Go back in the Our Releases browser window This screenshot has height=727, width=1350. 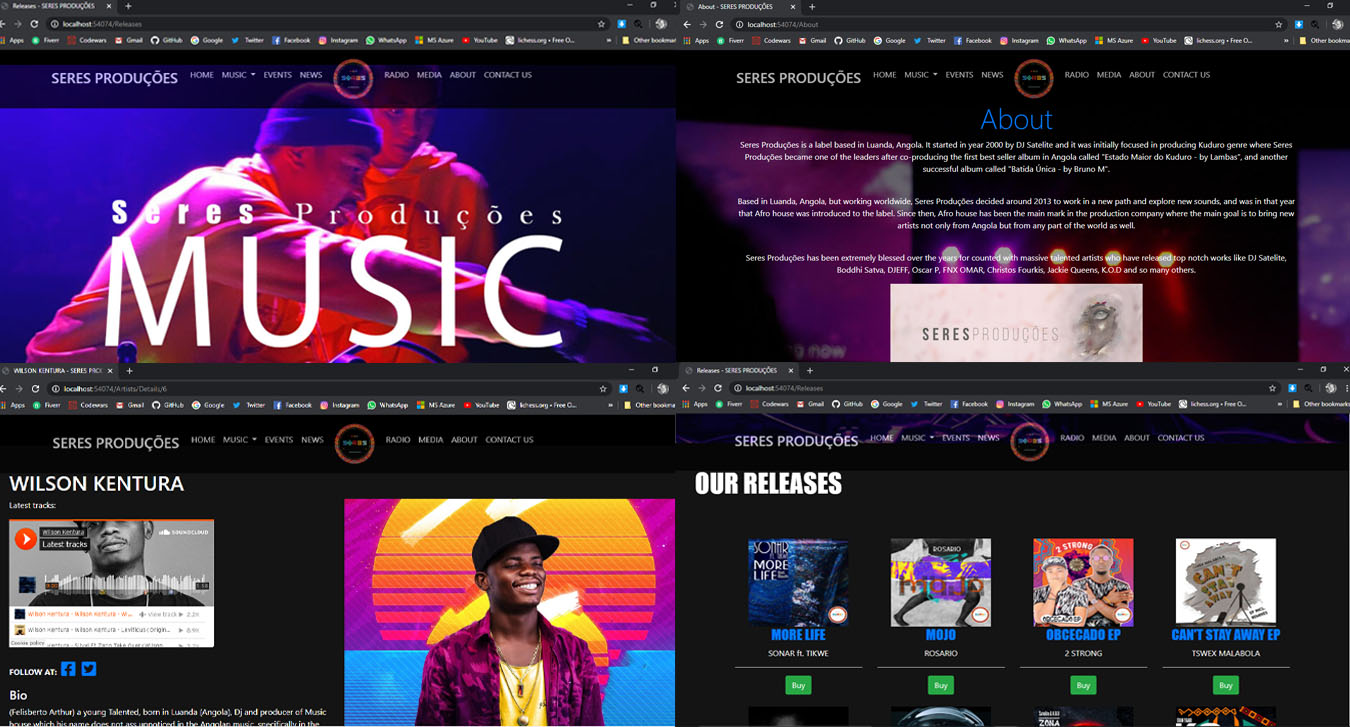click(x=686, y=388)
